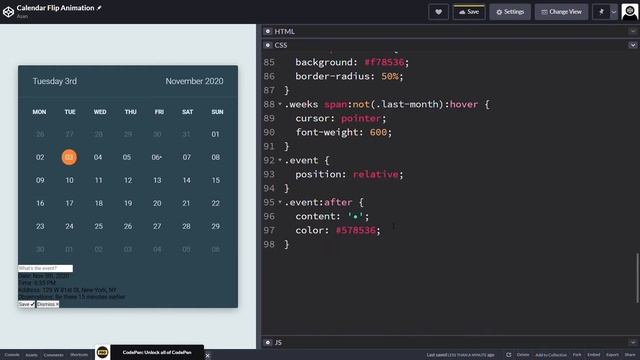Open the Assets panel
640x360 pixels.
click(x=31, y=355)
